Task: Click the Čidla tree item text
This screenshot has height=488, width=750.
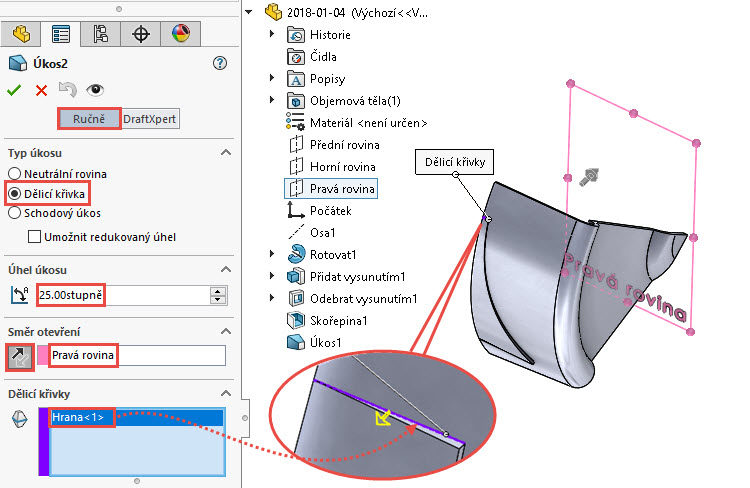Action: pos(323,57)
